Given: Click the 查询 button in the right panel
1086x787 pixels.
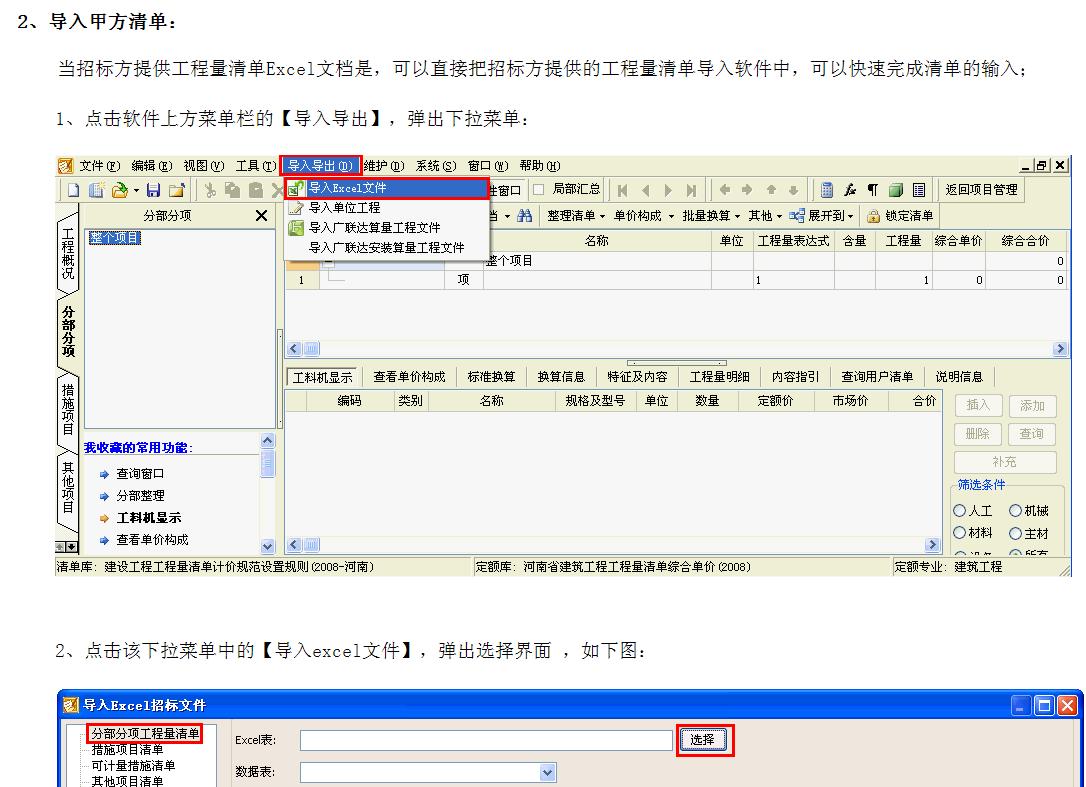Looking at the screenshot, I should pos(1032,434).
